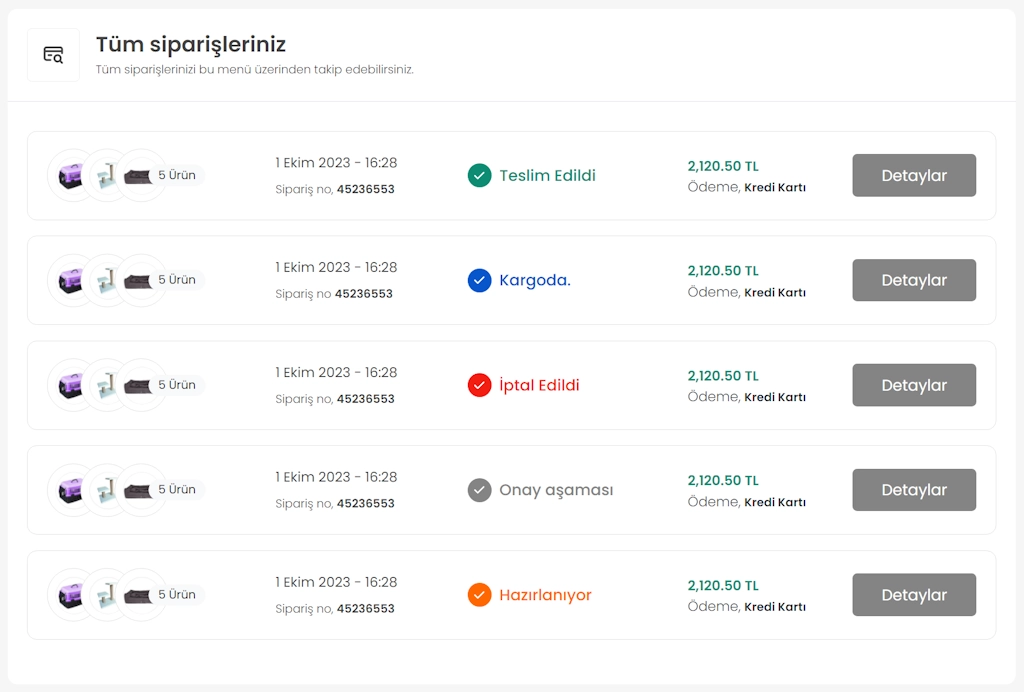This screenshot has height=692, width=1024.
Task: Click the Tüm siparişleriniz page heading
Action: tap(191, 44)
